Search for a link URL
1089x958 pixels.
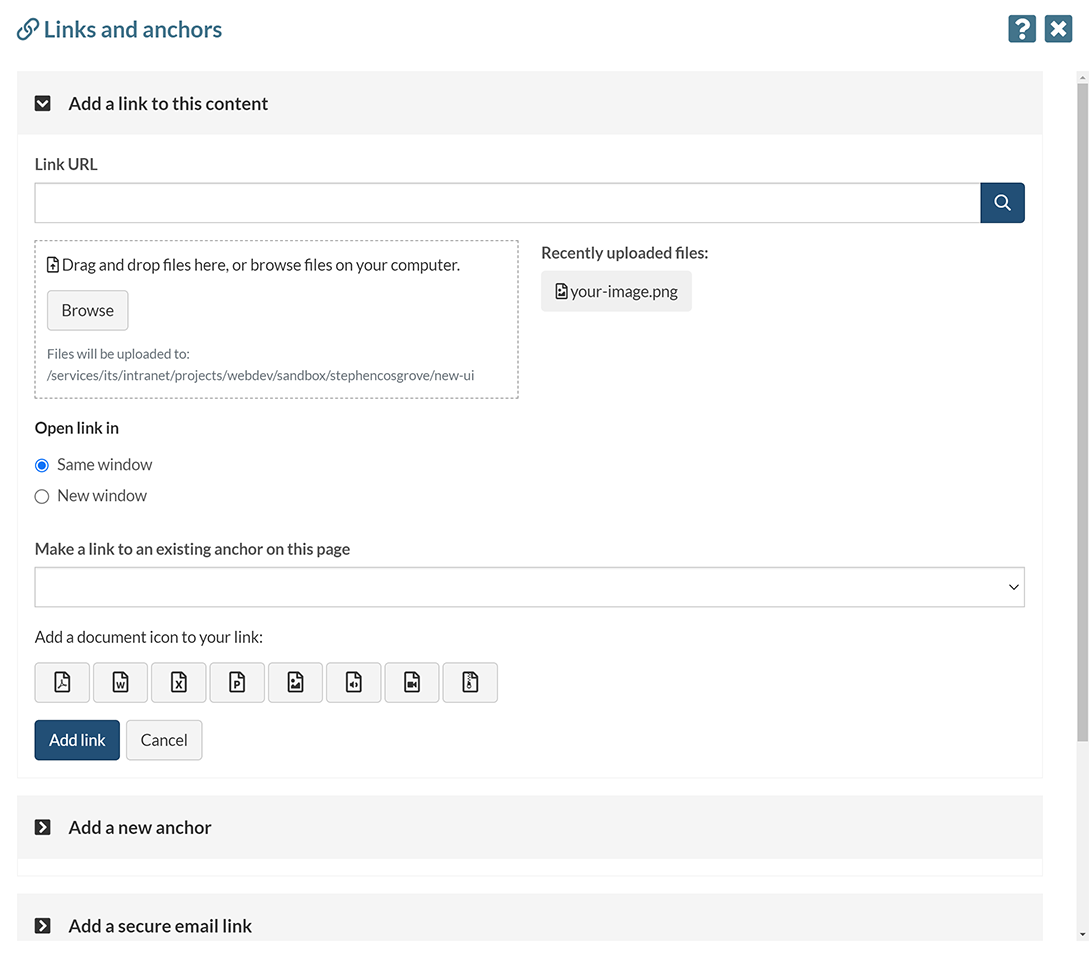tap(1002, 202)
